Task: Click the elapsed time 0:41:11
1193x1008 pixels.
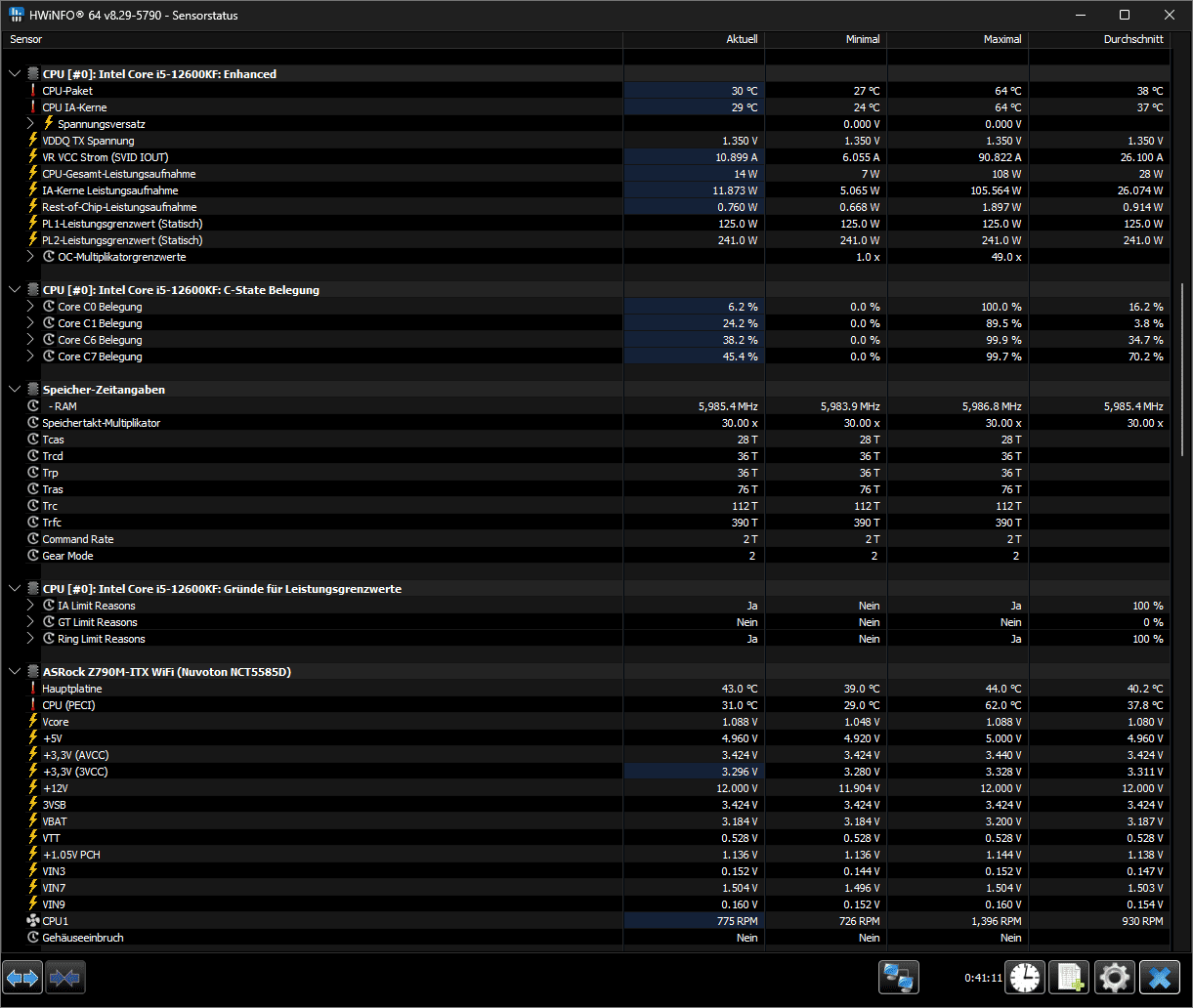Action: 983,978
